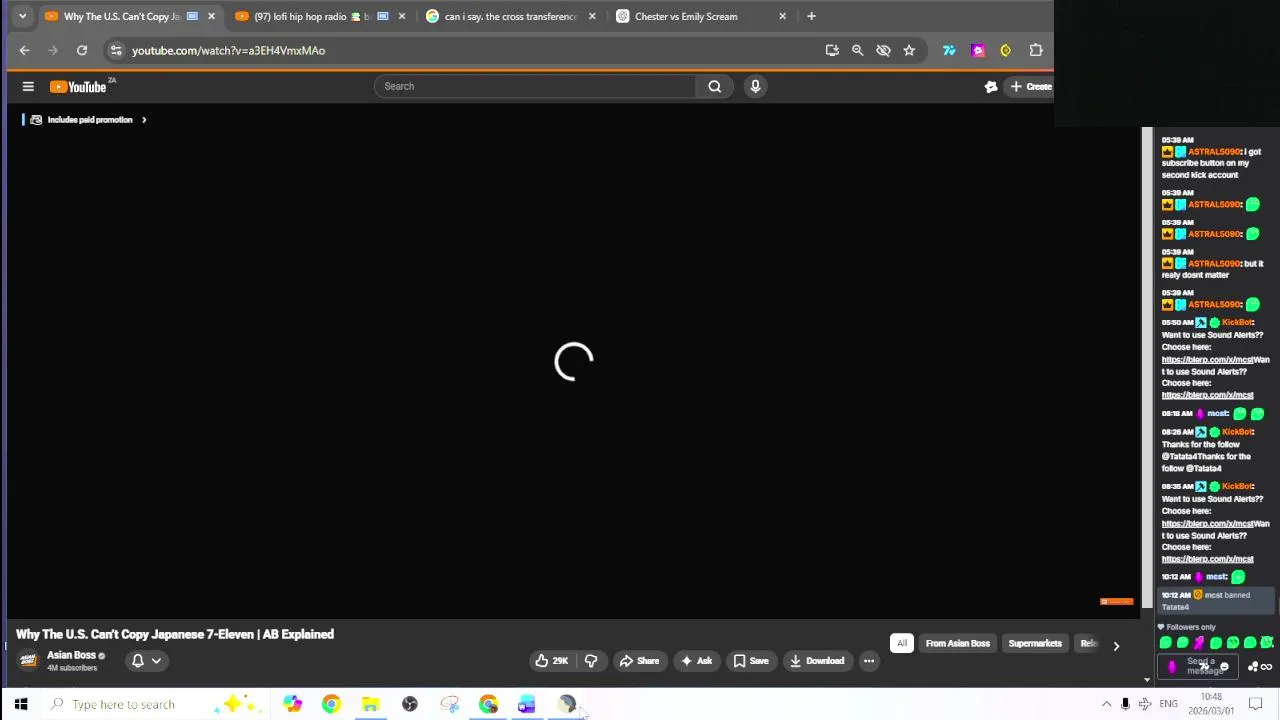The width and height of the screenshot is (1280, 720).
Task: Open the Asian Boss channel avatar
Action: tap(28, 661)
